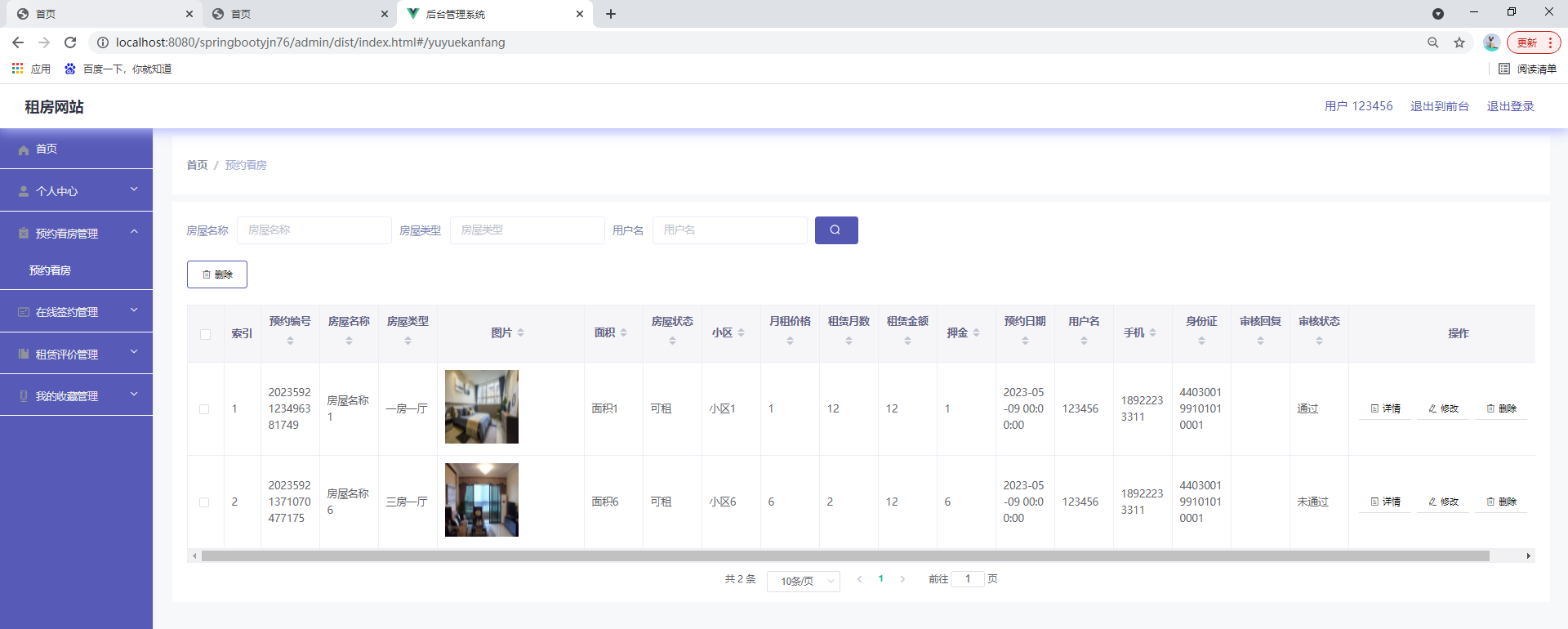Bookmark this page with star icon
Viewport: 1568px width, 629px height.
tap(1459, 42)
